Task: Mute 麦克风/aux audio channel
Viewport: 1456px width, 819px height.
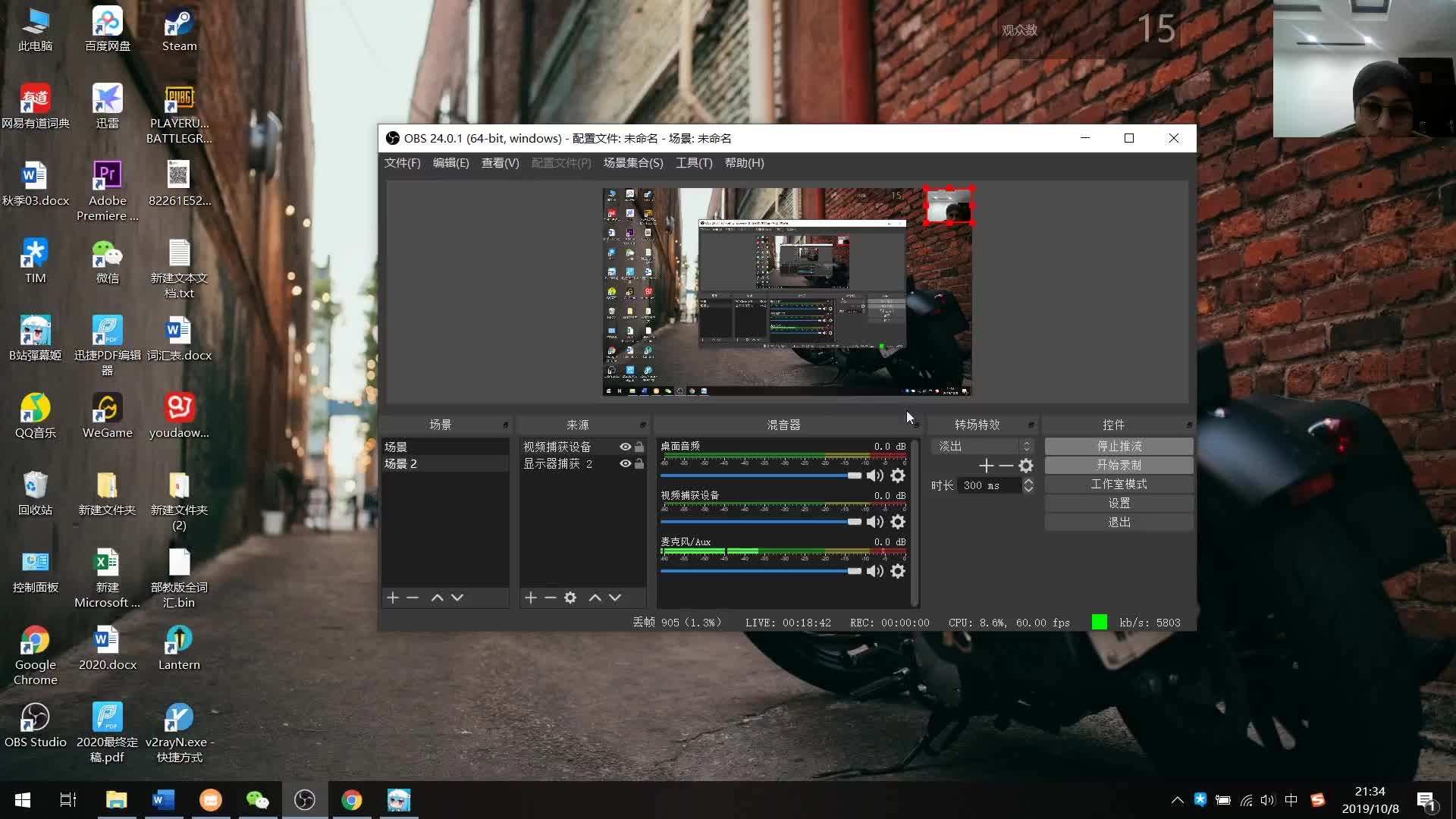Action: point(875,571)
